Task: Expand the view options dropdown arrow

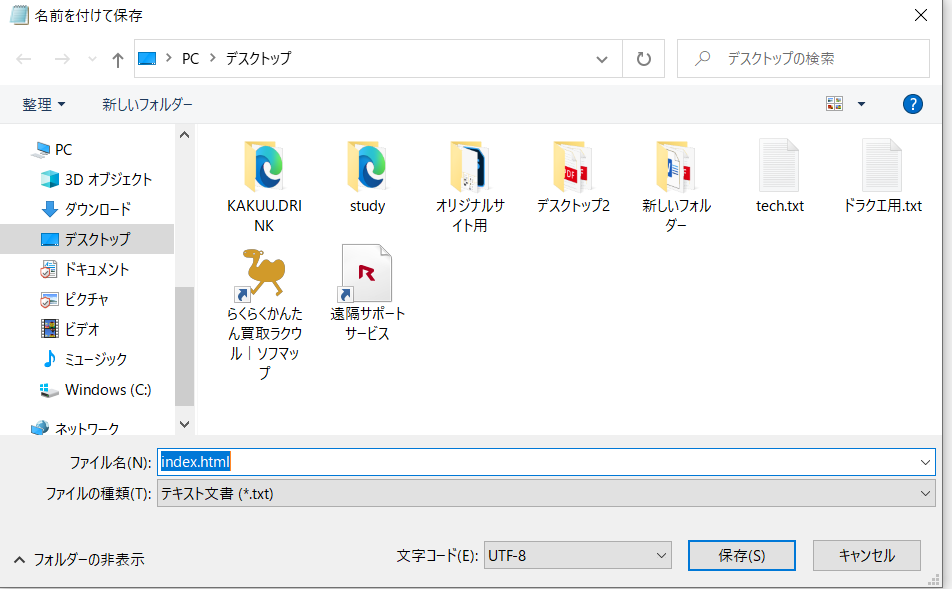Action: [861, 104]
